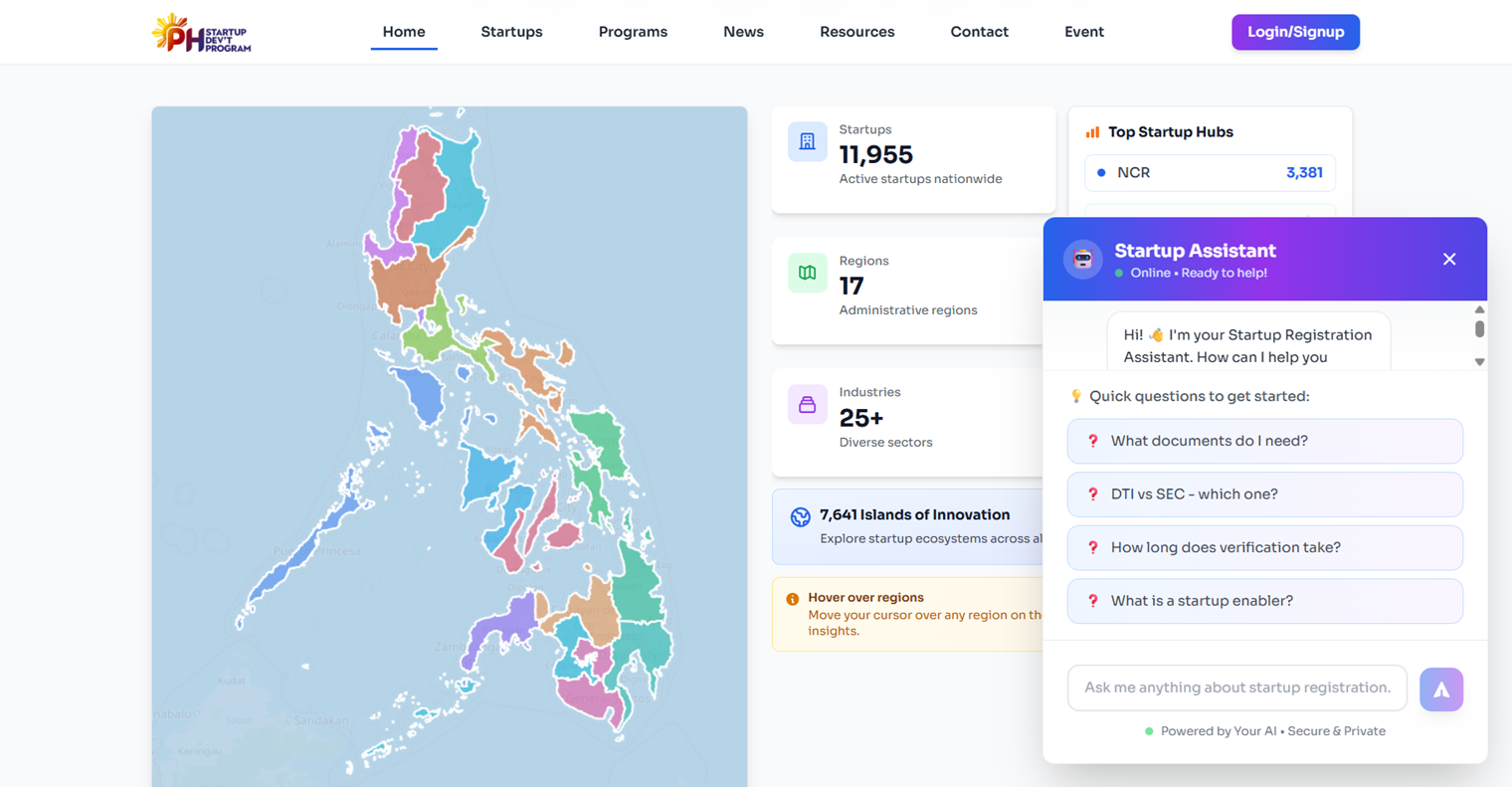The height and width of the screenshot is (787, 1512).
Task: Click the purple industries icon on the Industries card
Action: click(x=807, y=404)
